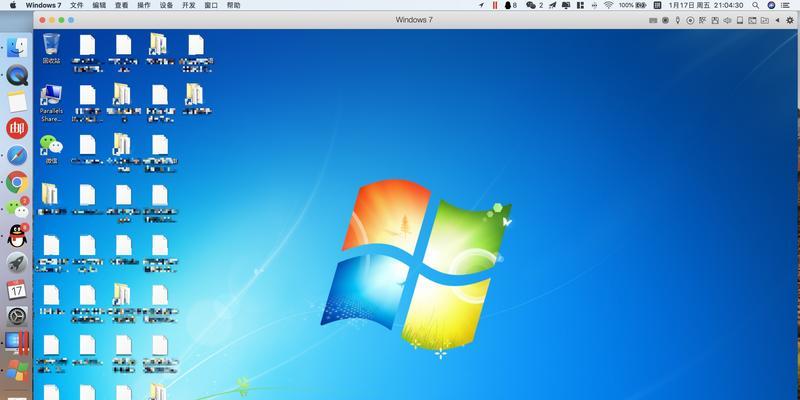Launch Google Chrome from the Dock
The image size is (800, 400).
click(17, 182)
